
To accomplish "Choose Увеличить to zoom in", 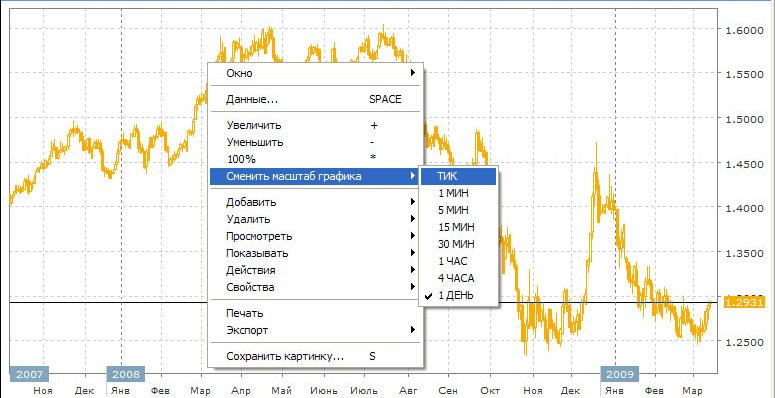I will (315, 126).
